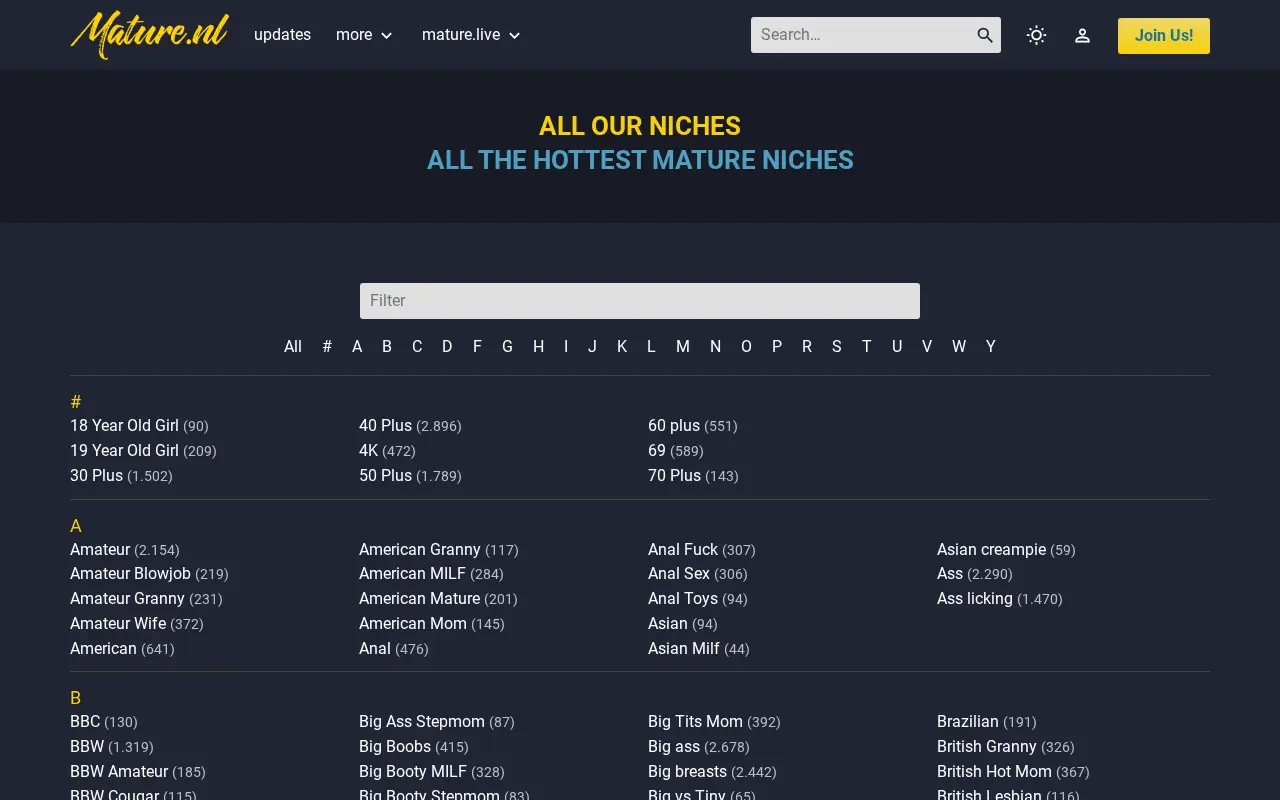Viewport: 1280px width, 800px height.
Task: Choose letter 'C' in the alphabet bar
Action: pos(417,347)
